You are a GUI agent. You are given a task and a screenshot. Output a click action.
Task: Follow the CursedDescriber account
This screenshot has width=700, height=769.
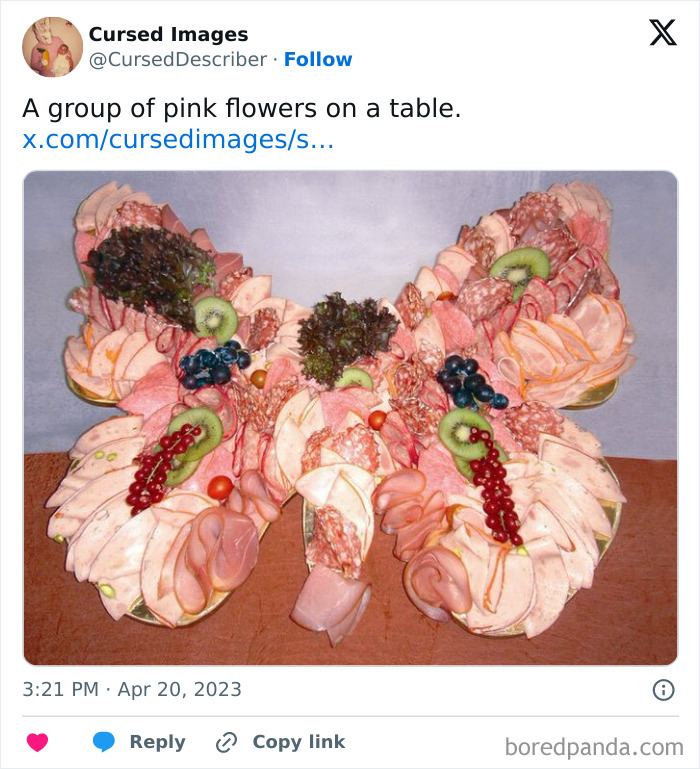[318, 60]
